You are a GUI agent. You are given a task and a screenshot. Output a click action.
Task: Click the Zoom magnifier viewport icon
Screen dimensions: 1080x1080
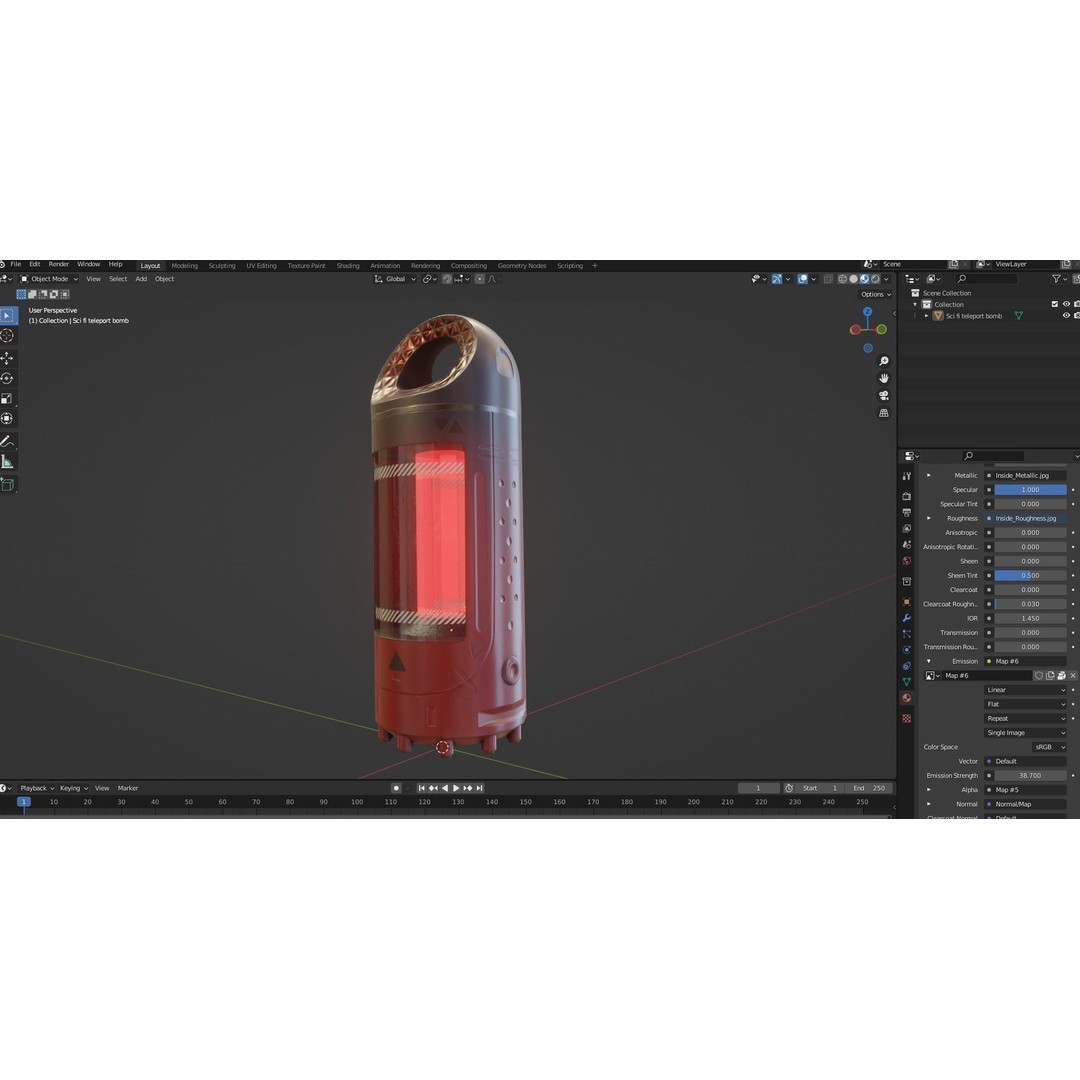[x=883, y=361]
